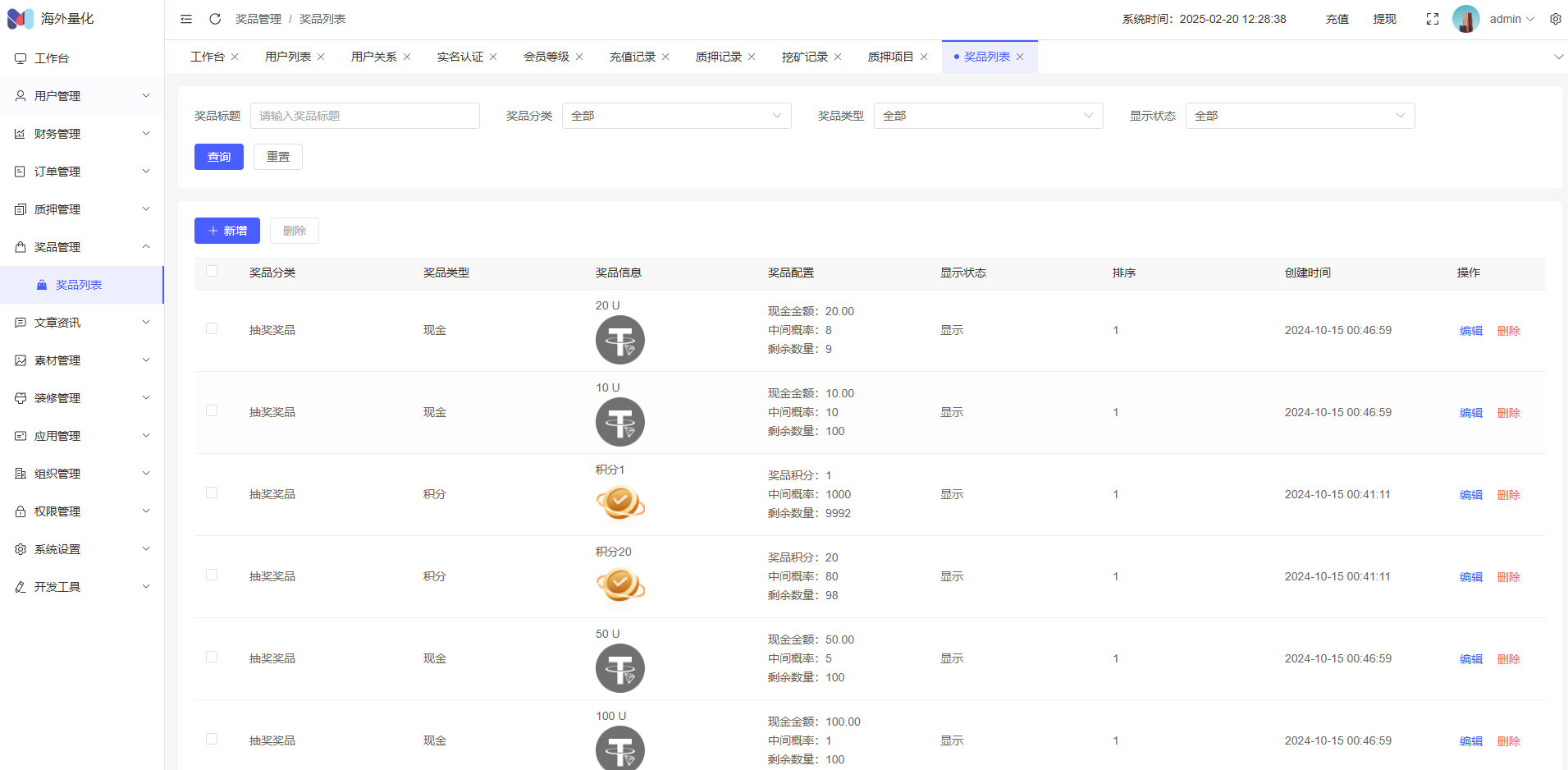The width and height of the screenshot is (1568, 770).
Task: Open the 奖品列表 sidebar menu item
Action: pyautogui.click(x=79, y=285)
